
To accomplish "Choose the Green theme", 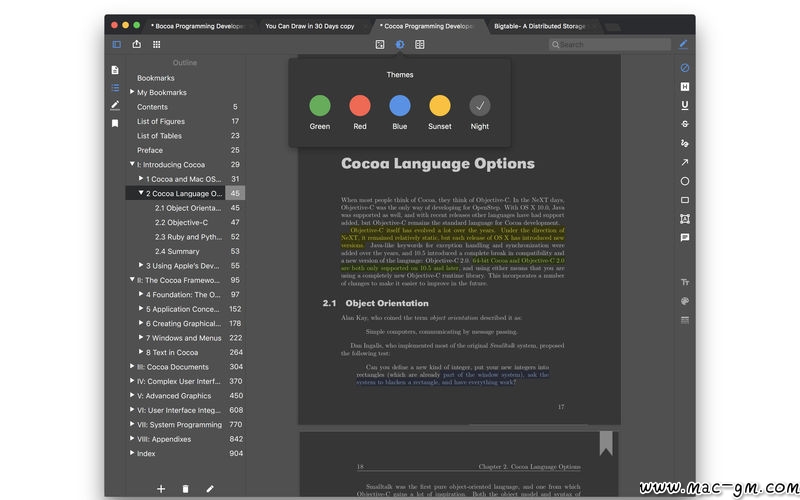I will [319, 106].
